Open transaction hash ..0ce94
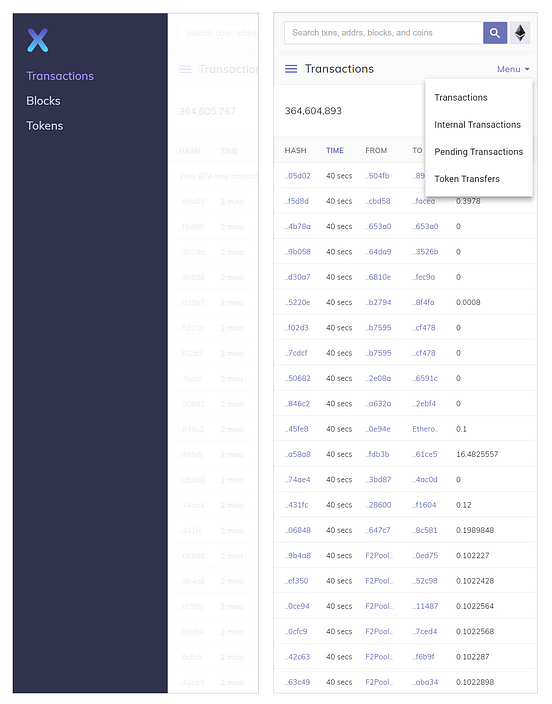The image size is (552, 704). point(297,606)
